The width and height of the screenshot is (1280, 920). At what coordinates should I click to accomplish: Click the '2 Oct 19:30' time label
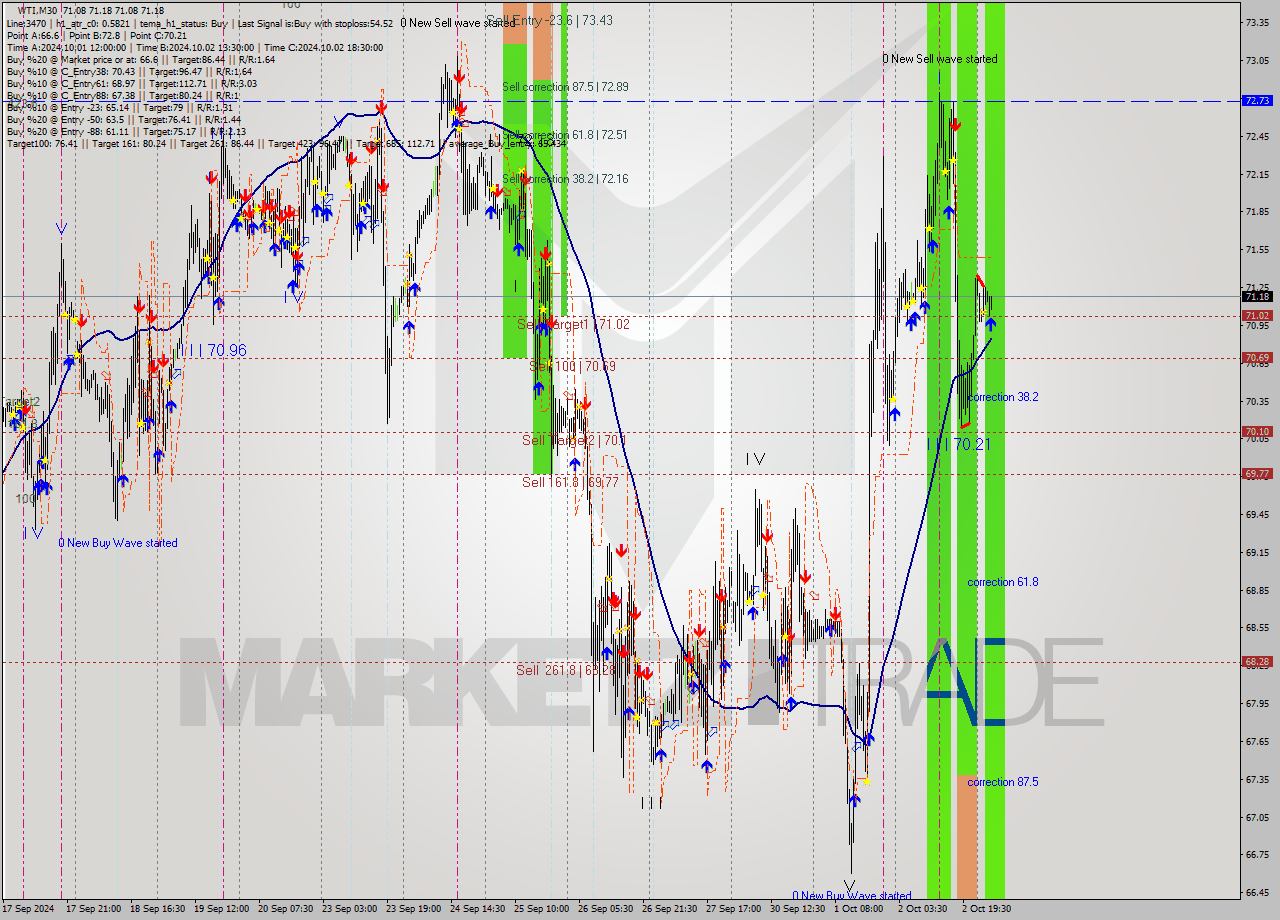point(987,909)
